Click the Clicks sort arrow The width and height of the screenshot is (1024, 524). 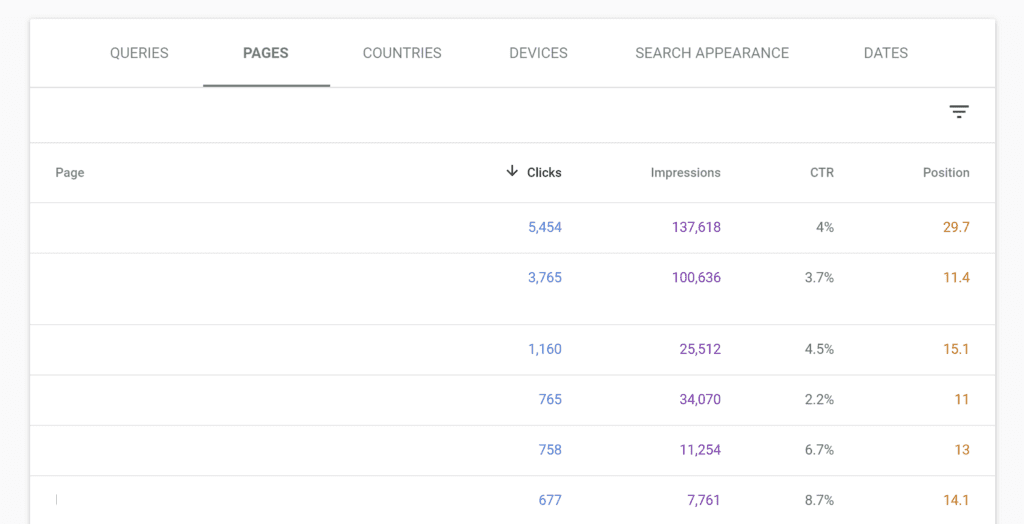512,172
